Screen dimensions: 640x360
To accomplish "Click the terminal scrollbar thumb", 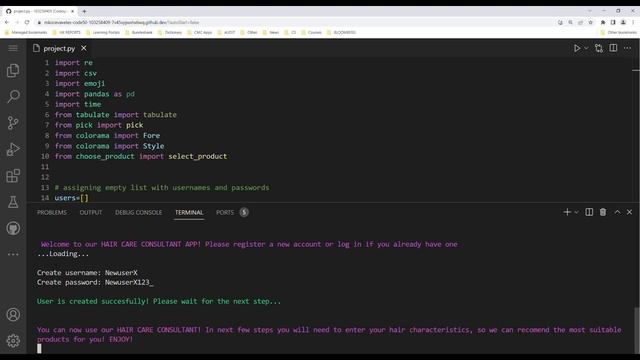I will click(x=636, y=330).
